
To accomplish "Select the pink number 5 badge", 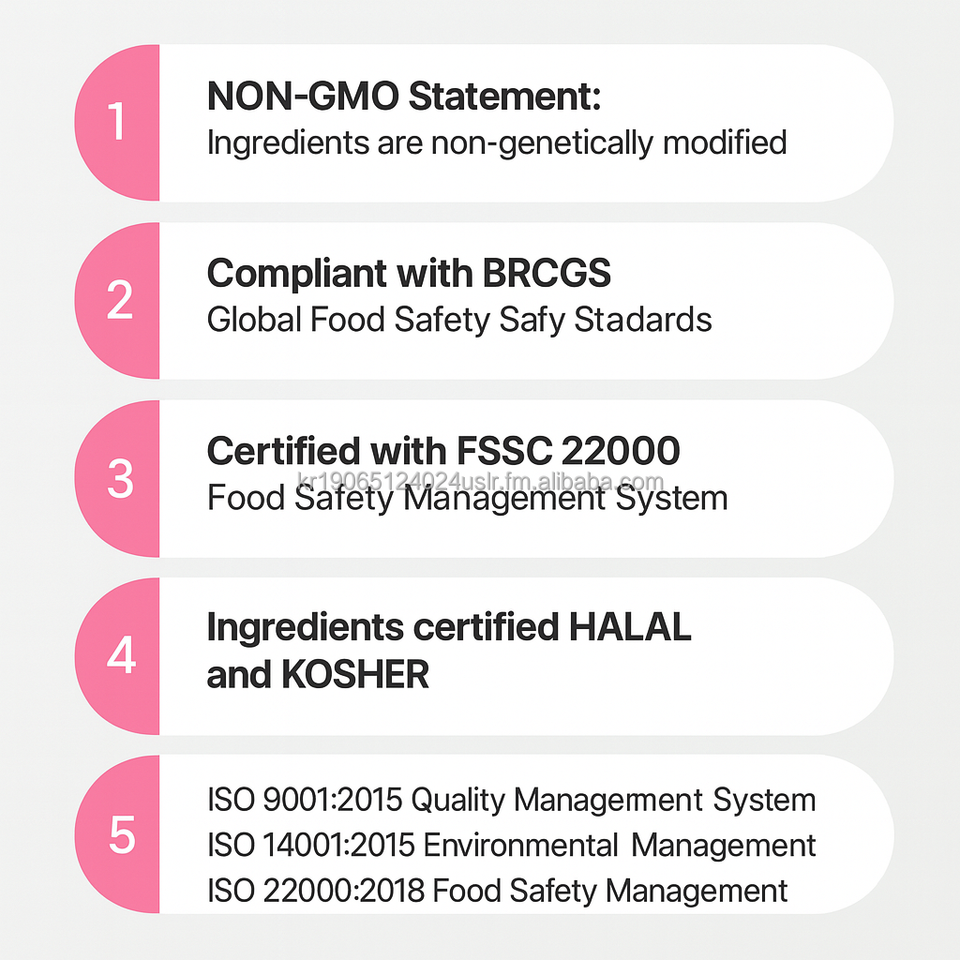I will pos(120,834).
